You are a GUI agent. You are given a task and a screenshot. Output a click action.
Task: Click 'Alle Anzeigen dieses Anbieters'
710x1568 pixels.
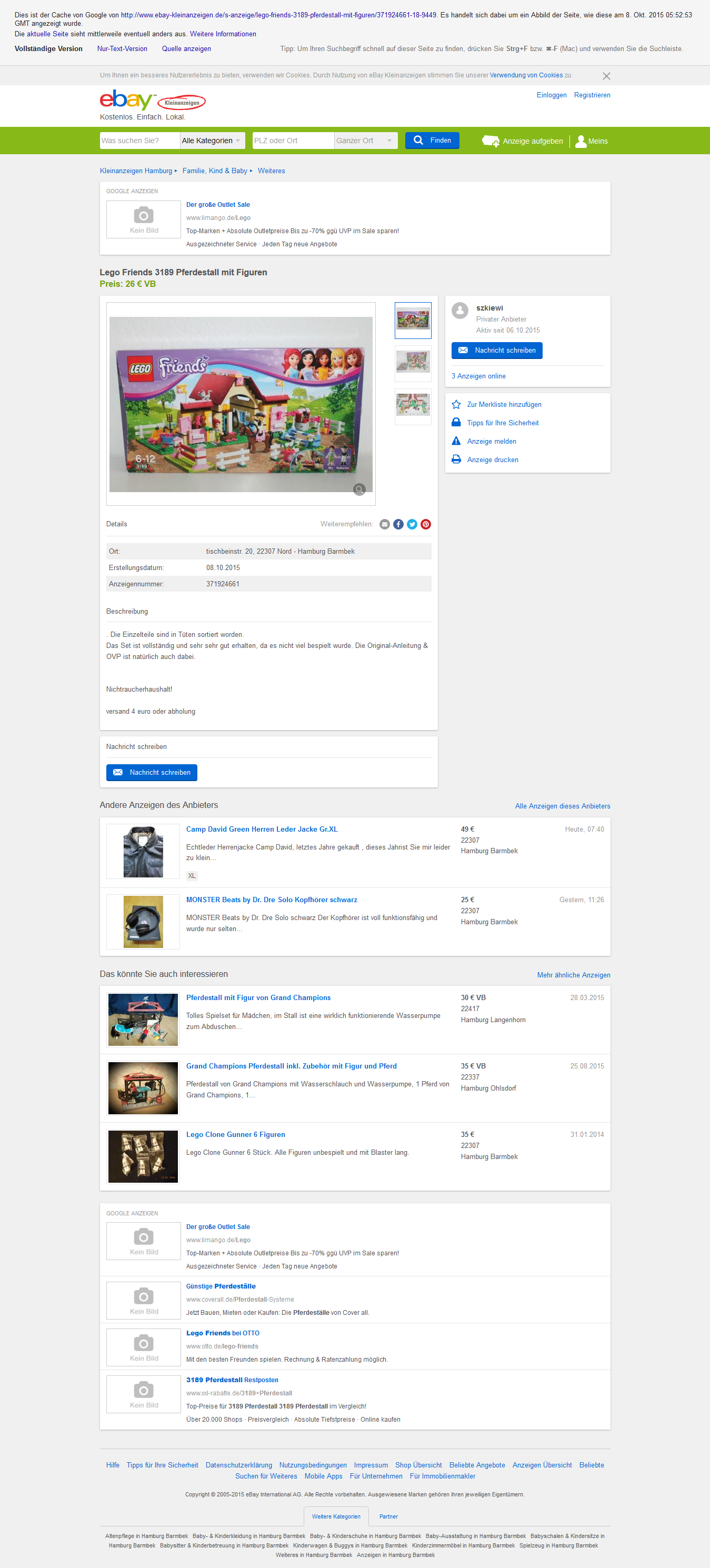click(x=563, y=806)
